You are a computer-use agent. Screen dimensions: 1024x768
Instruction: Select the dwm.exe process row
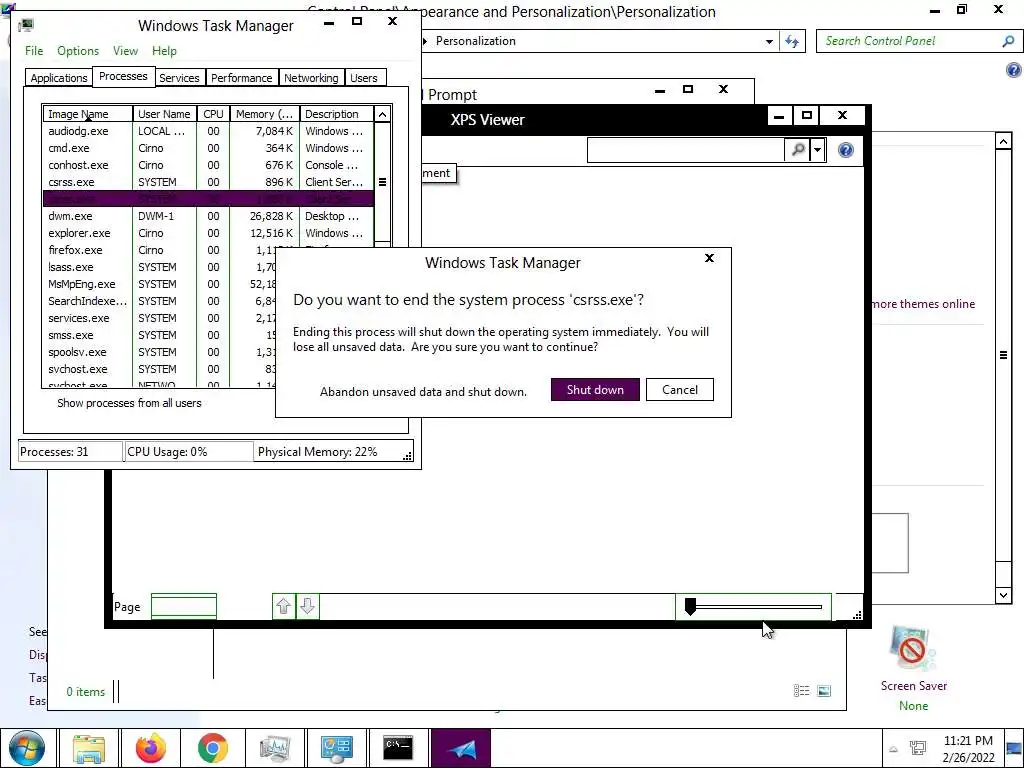[208, 216]
